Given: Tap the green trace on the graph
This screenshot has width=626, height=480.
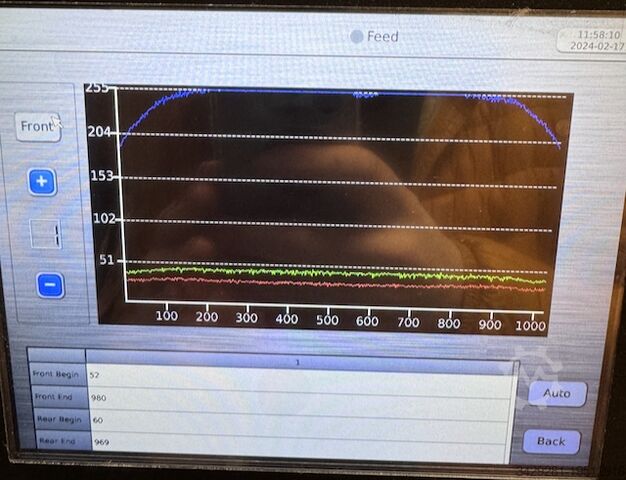Looking at the screenshot, I should (x=300, y=272).
